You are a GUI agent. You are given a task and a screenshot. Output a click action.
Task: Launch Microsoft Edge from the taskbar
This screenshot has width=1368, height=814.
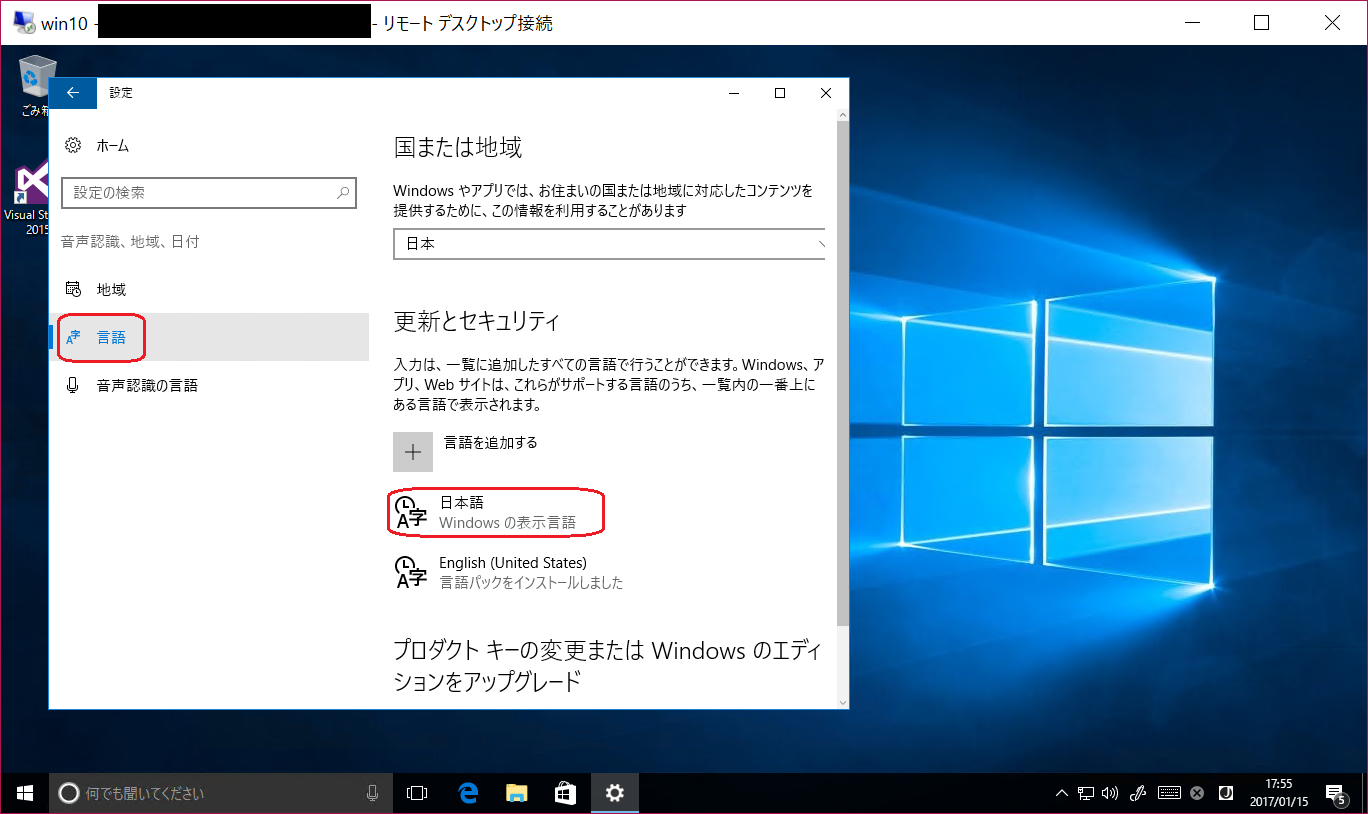(467, 792)
